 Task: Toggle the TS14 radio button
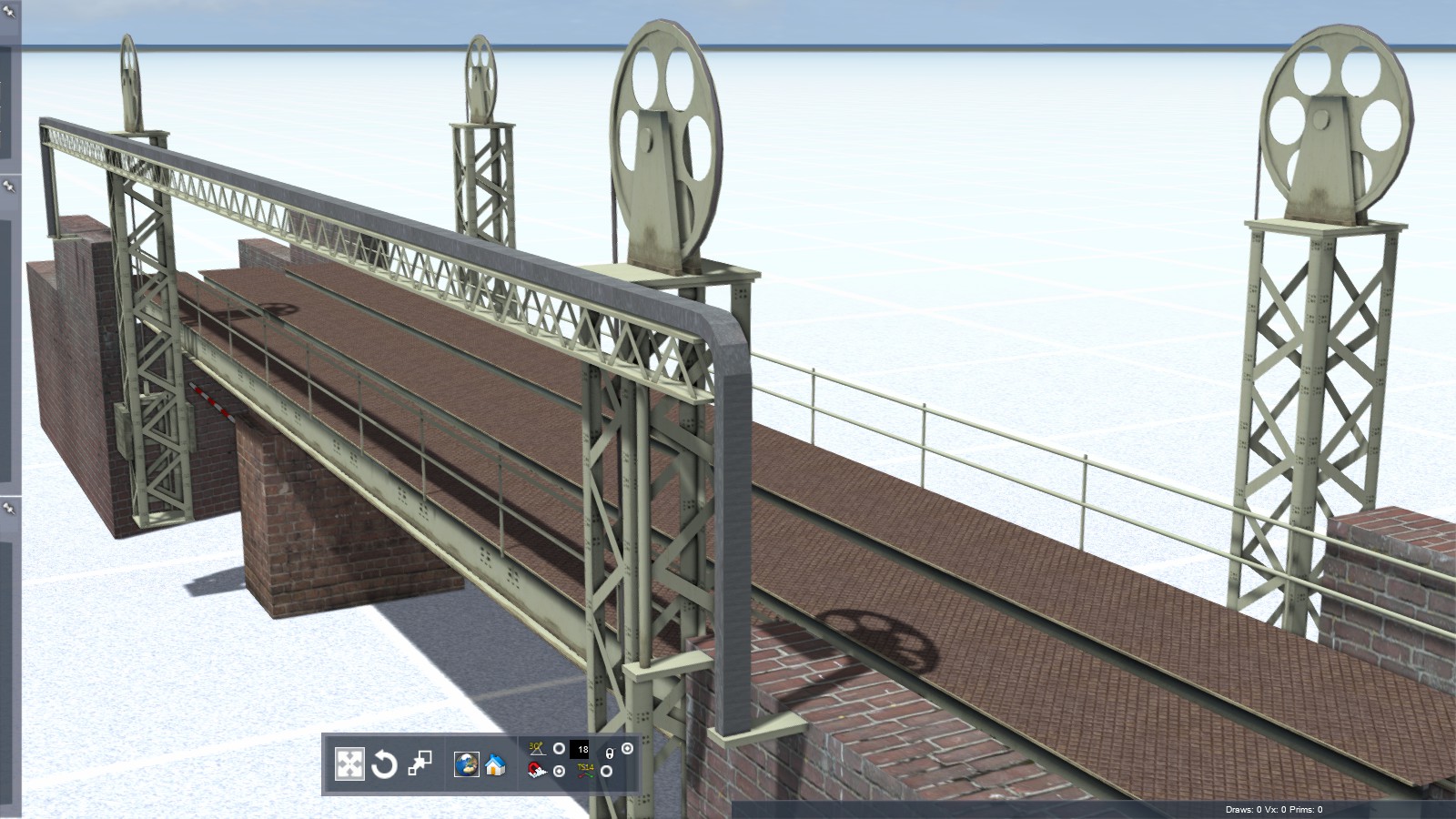coord(607,772)
